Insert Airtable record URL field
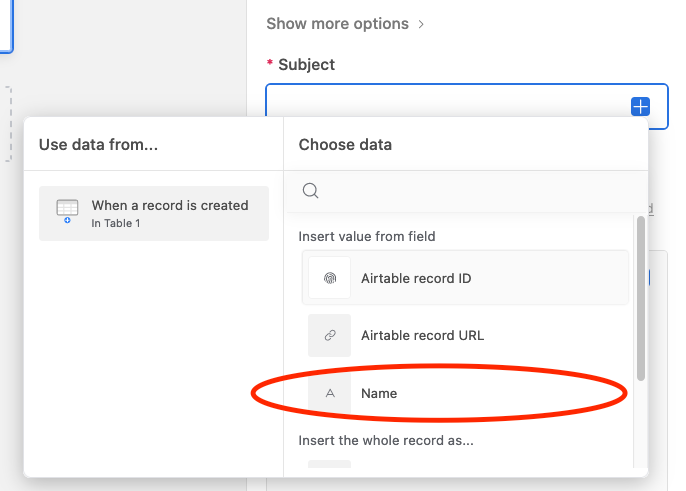 point(465,335)
